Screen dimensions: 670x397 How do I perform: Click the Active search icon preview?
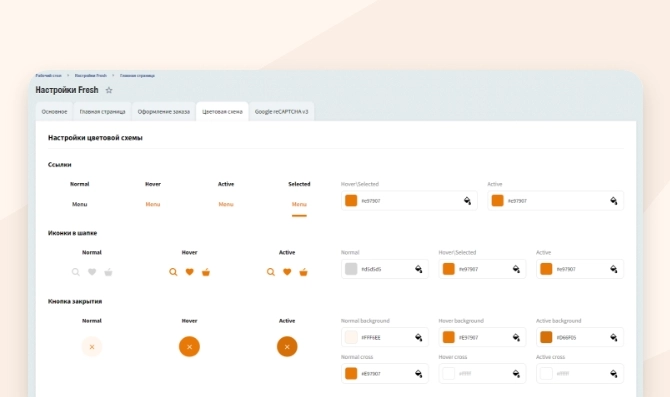click(x=271, y=272)
